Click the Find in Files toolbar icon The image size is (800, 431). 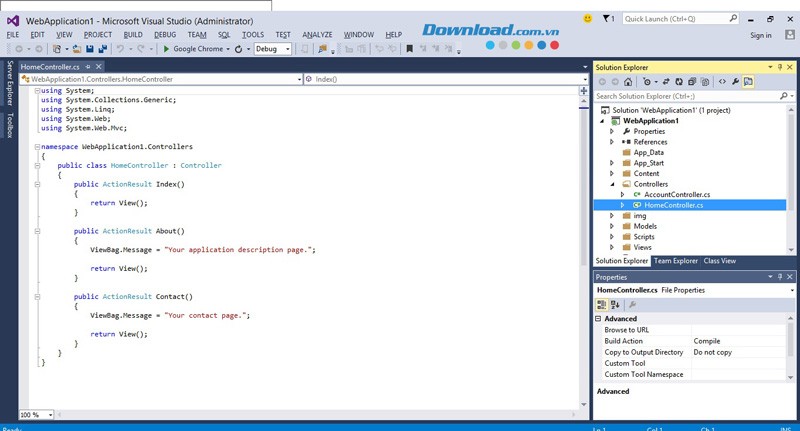[322, 49]
